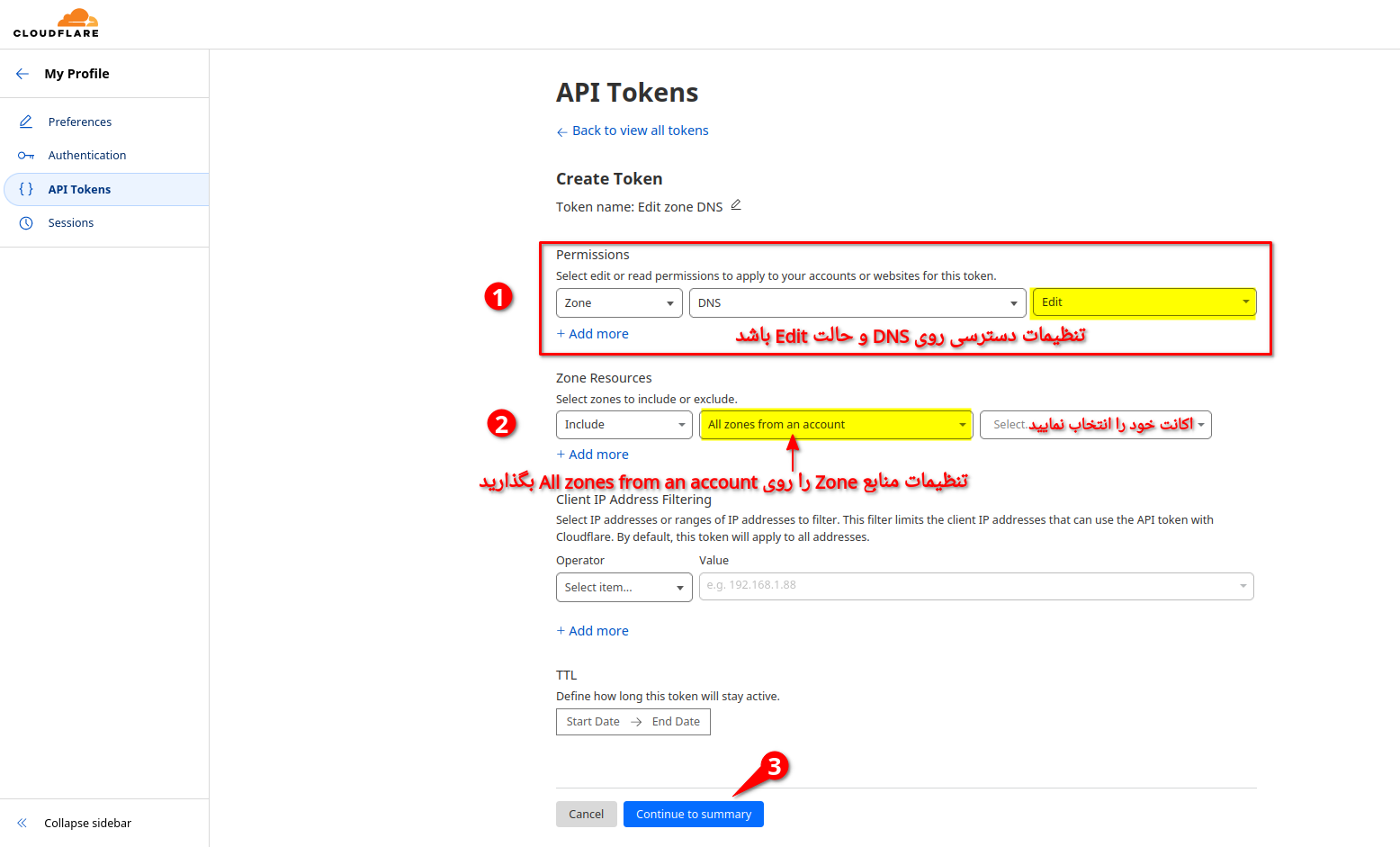Open the Authentication sidebar item

click(87, 156)
